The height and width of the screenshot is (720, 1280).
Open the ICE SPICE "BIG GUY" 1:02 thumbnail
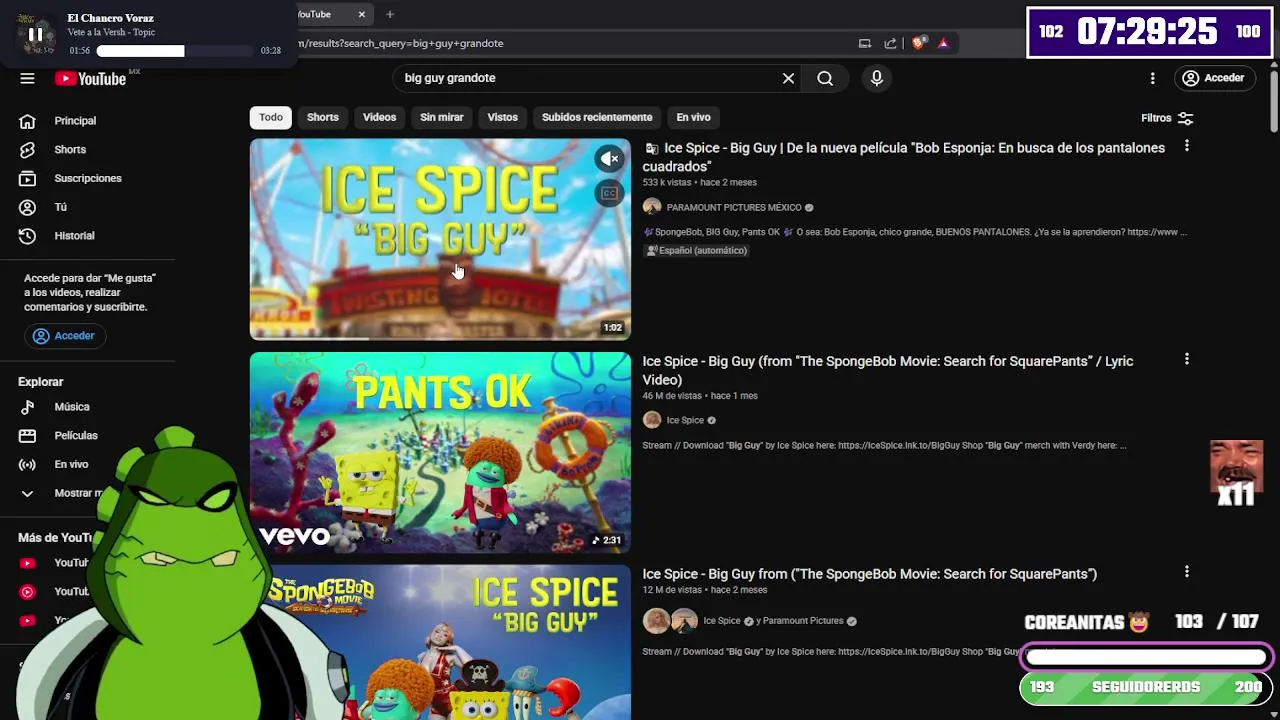click(440, 239)
